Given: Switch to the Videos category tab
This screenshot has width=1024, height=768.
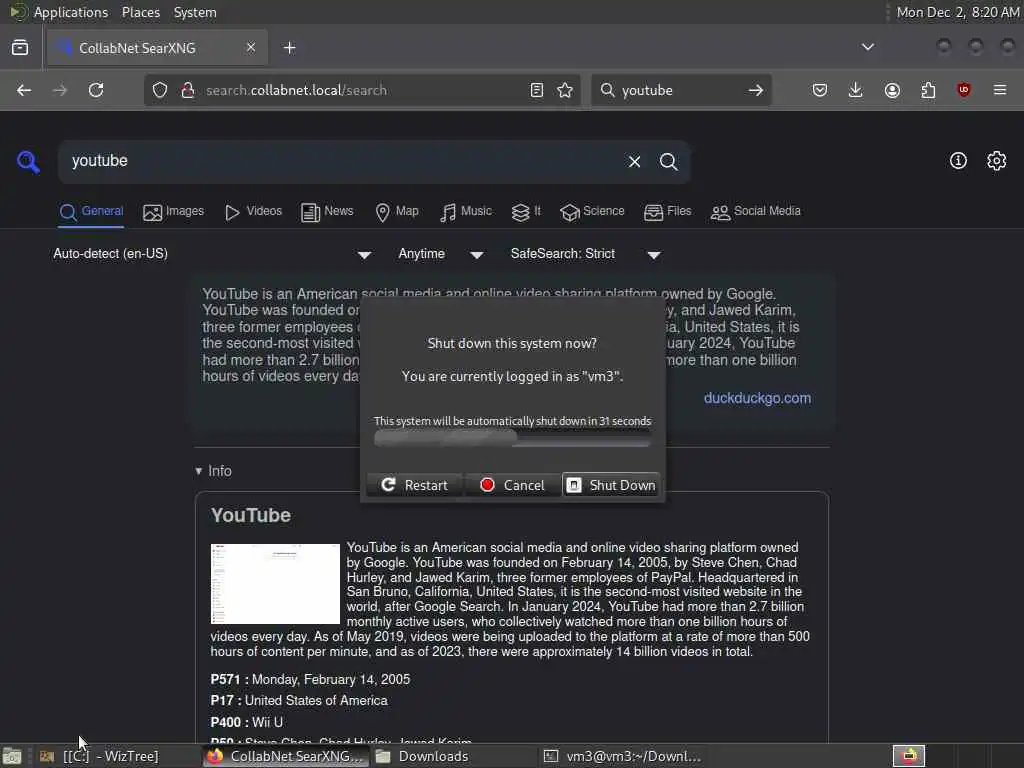Looking at the screenshot, I should tap(253, 212).
